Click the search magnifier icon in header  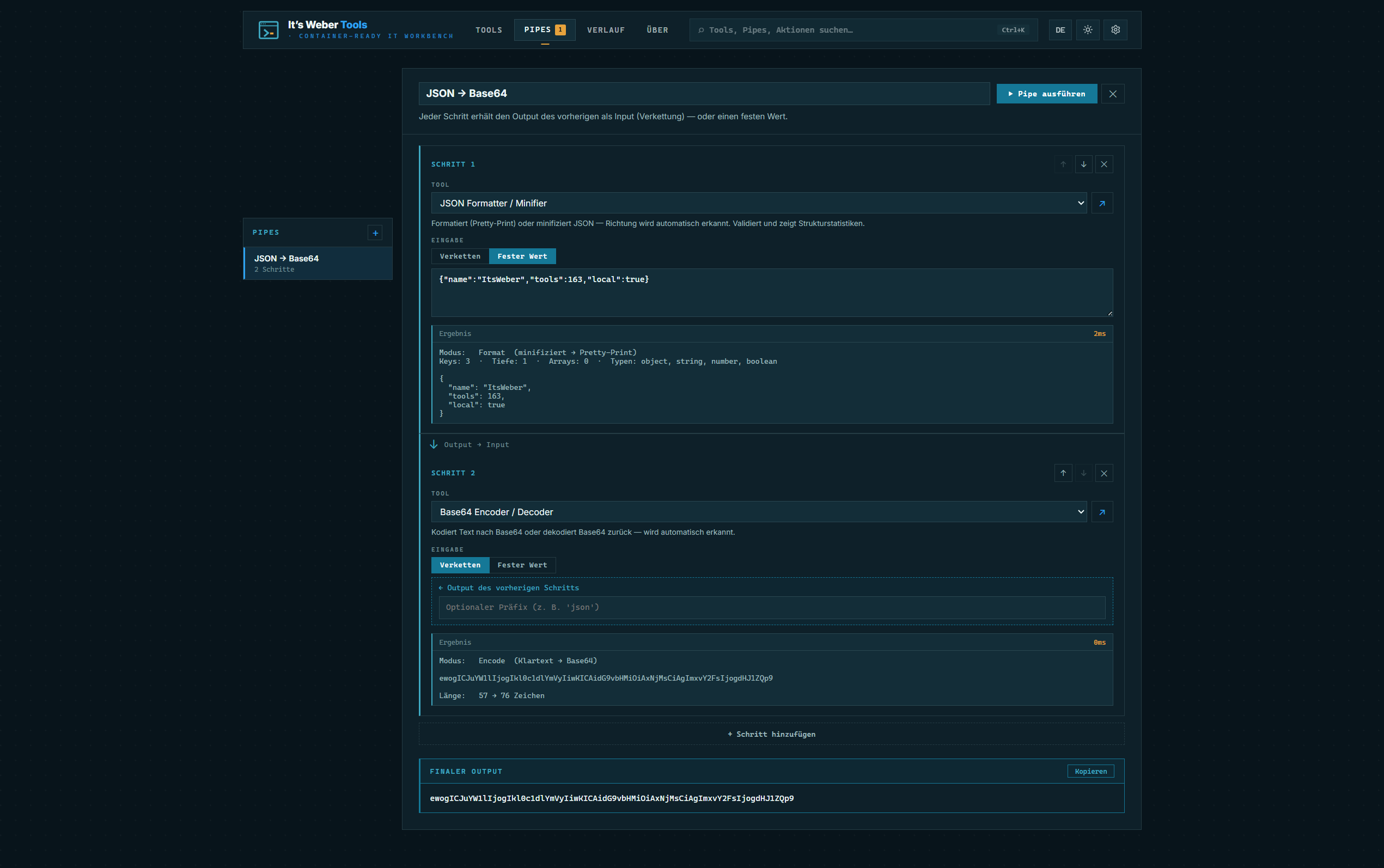(x=701, y=30)
